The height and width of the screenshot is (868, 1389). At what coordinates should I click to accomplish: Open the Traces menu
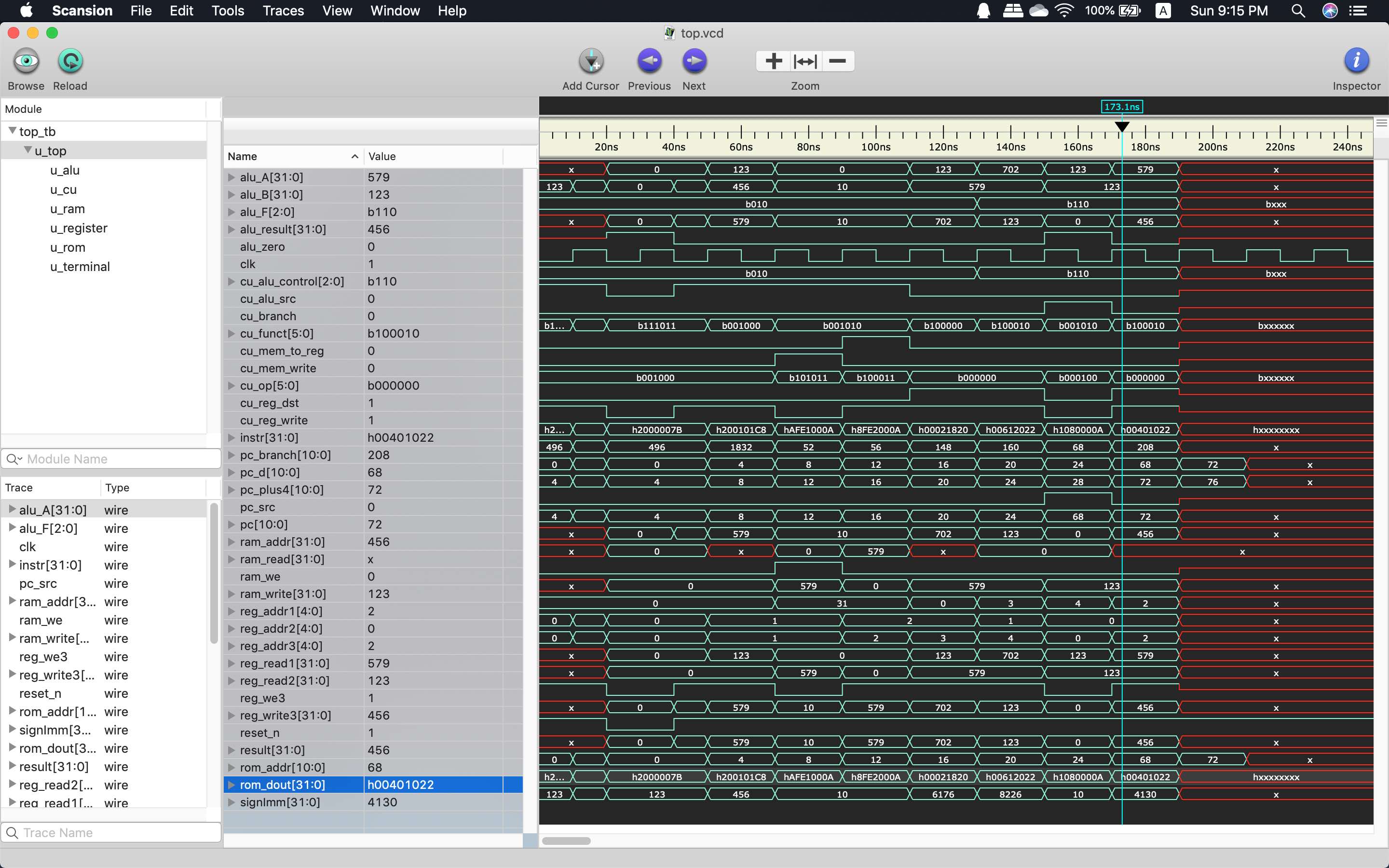click(x=283, y=11)
